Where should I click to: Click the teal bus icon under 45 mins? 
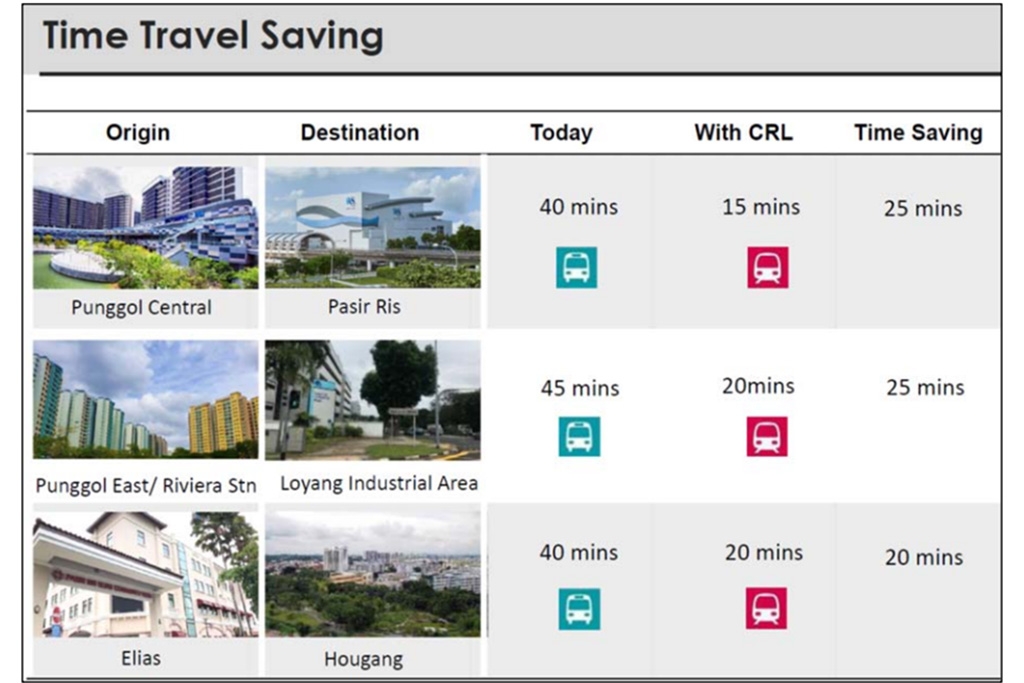point(579,436)
